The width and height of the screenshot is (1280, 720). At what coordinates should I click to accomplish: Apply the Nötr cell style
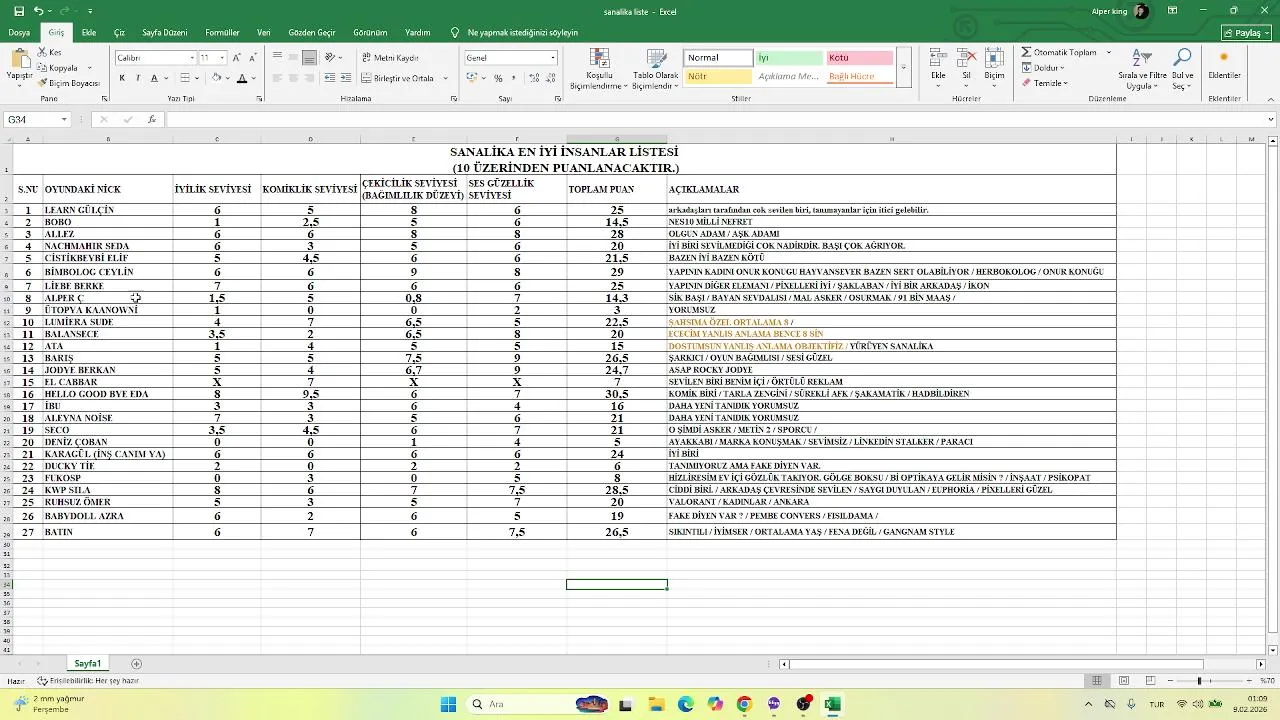718,76
